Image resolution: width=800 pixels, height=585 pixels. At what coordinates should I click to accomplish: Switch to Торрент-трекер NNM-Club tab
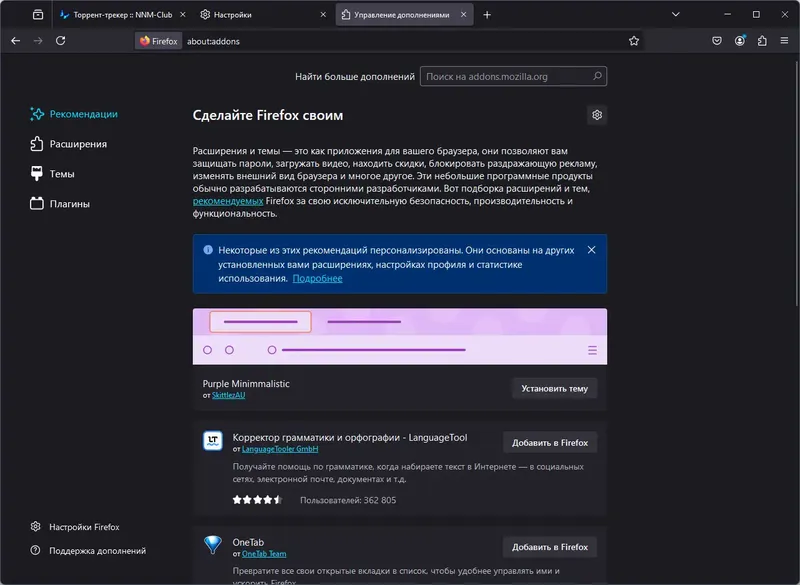click(122, 15)
